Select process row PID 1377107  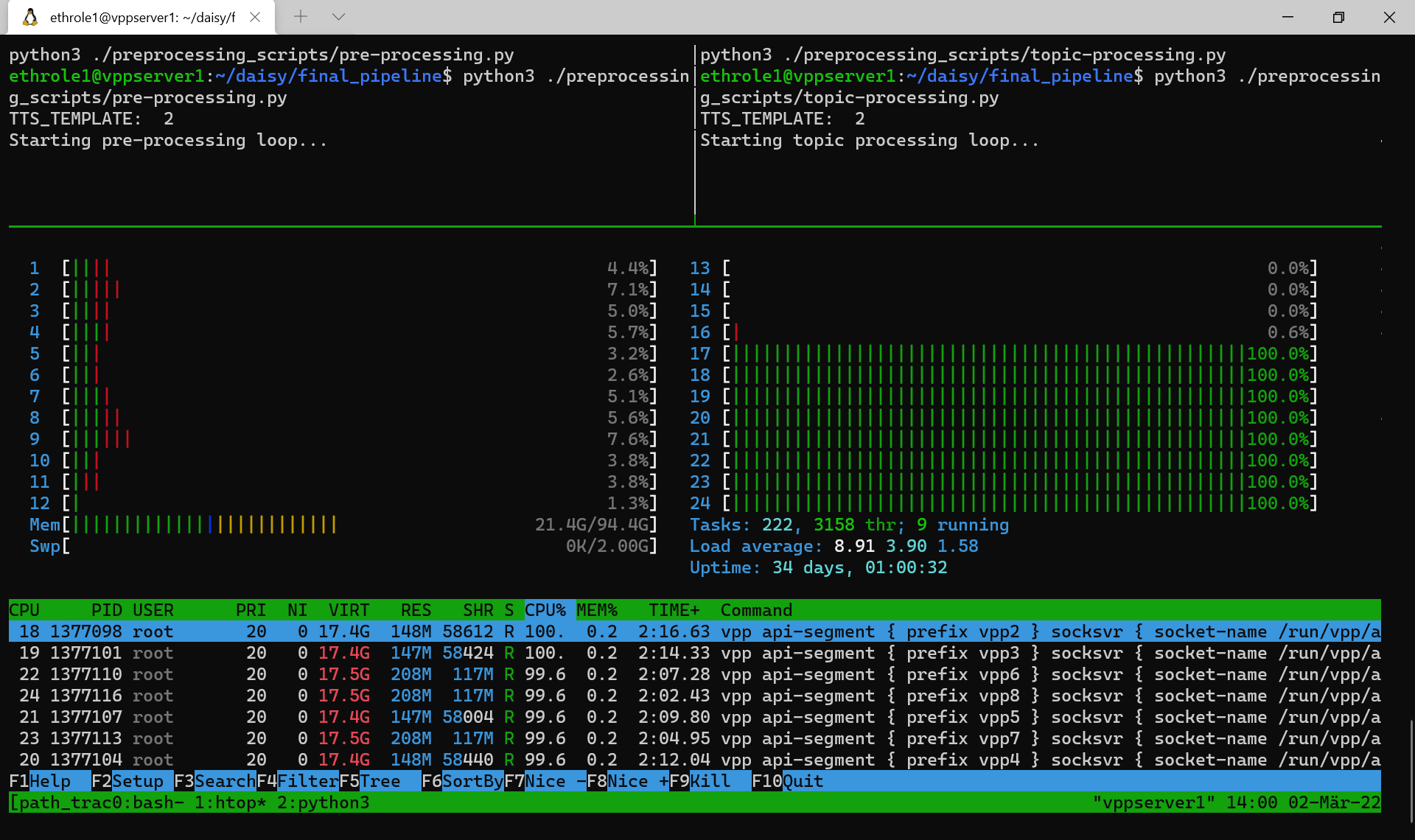pyautogui.click(x=695, y=717)
